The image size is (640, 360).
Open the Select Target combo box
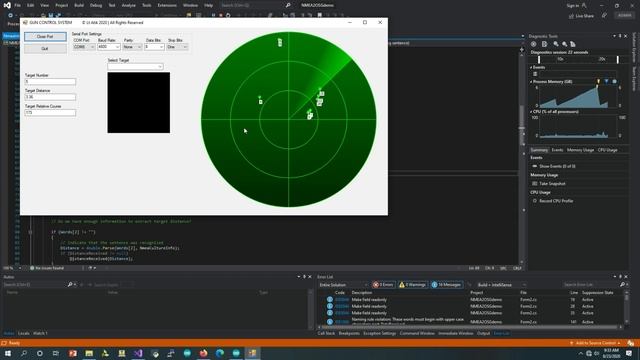pos(136,67)
